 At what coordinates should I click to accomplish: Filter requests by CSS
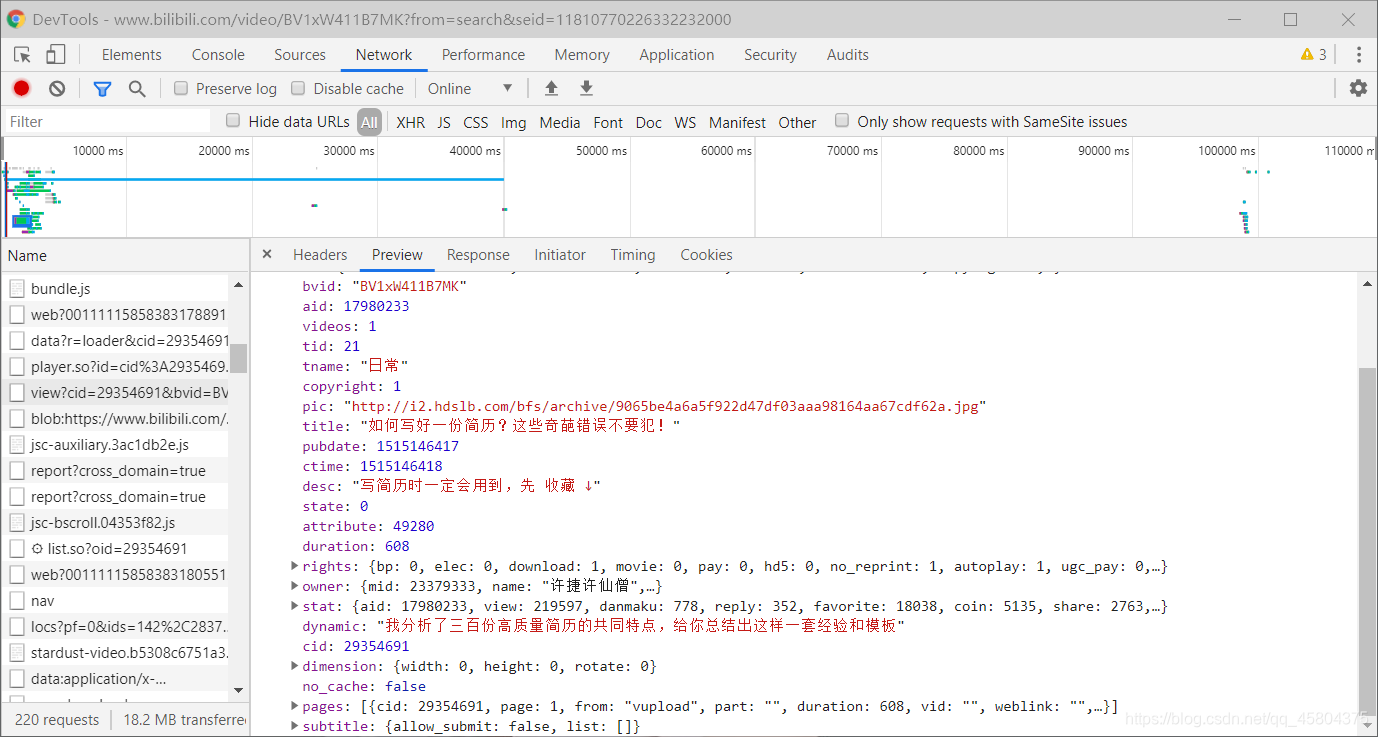pos(476,122)
